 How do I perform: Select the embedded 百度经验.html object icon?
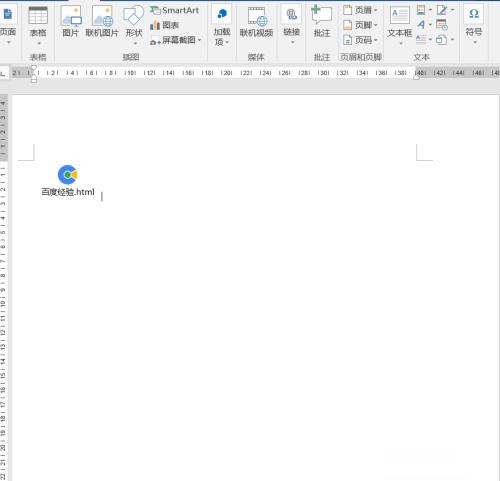(68, 180)
